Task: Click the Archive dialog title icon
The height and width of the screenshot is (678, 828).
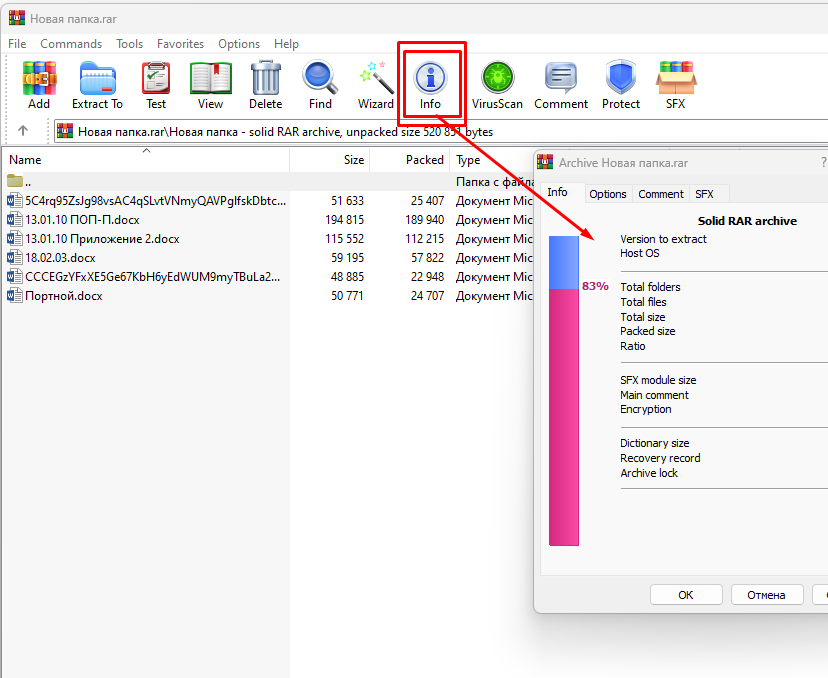Action: point(545,162)
